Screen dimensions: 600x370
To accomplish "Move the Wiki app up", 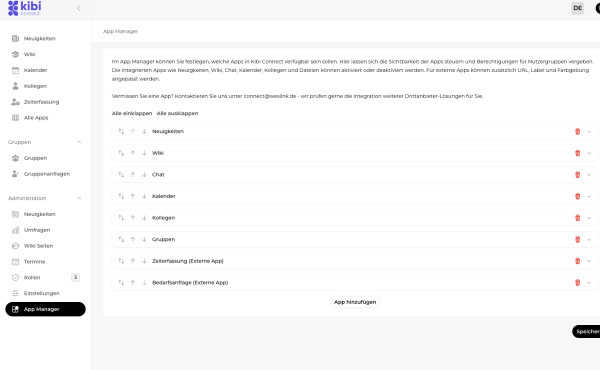I will pyautogui.click(x=133, y=153).
